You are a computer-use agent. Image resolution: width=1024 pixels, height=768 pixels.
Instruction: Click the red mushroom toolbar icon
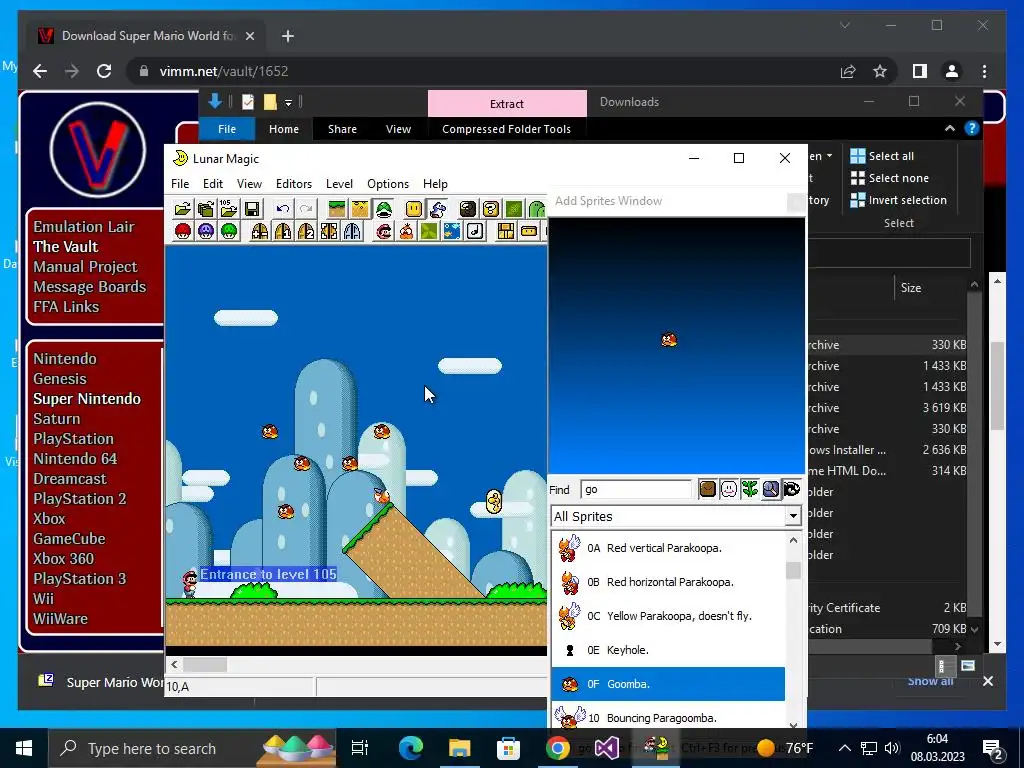(x=183, y=231)
